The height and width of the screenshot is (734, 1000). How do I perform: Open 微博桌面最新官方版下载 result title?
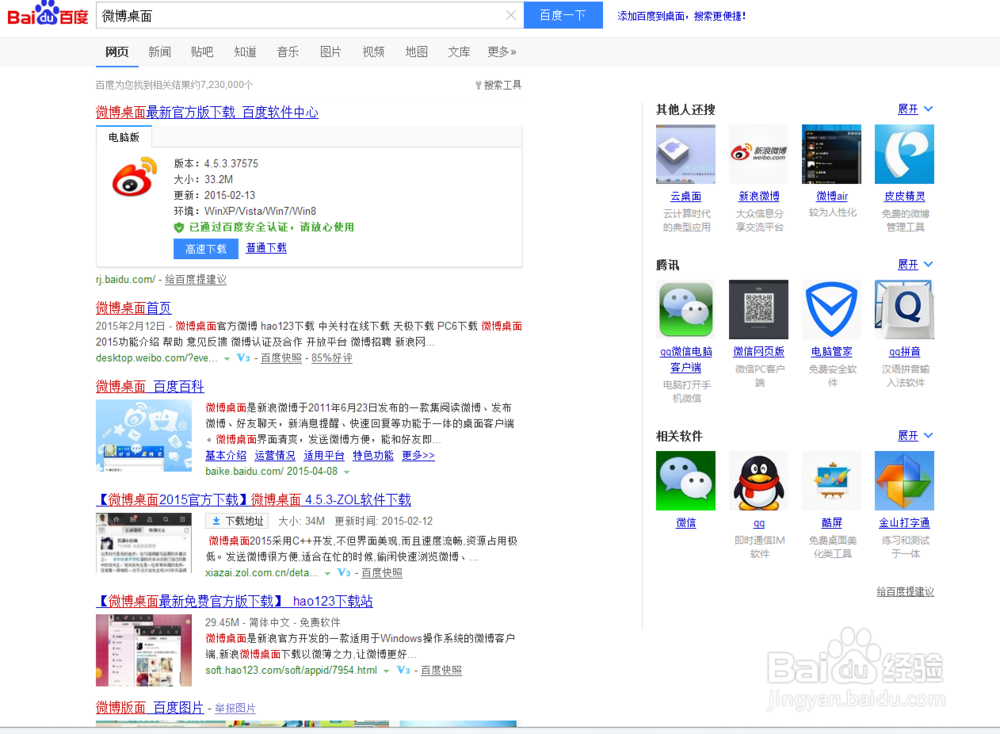pyautogui.click(x=207, y=112)
